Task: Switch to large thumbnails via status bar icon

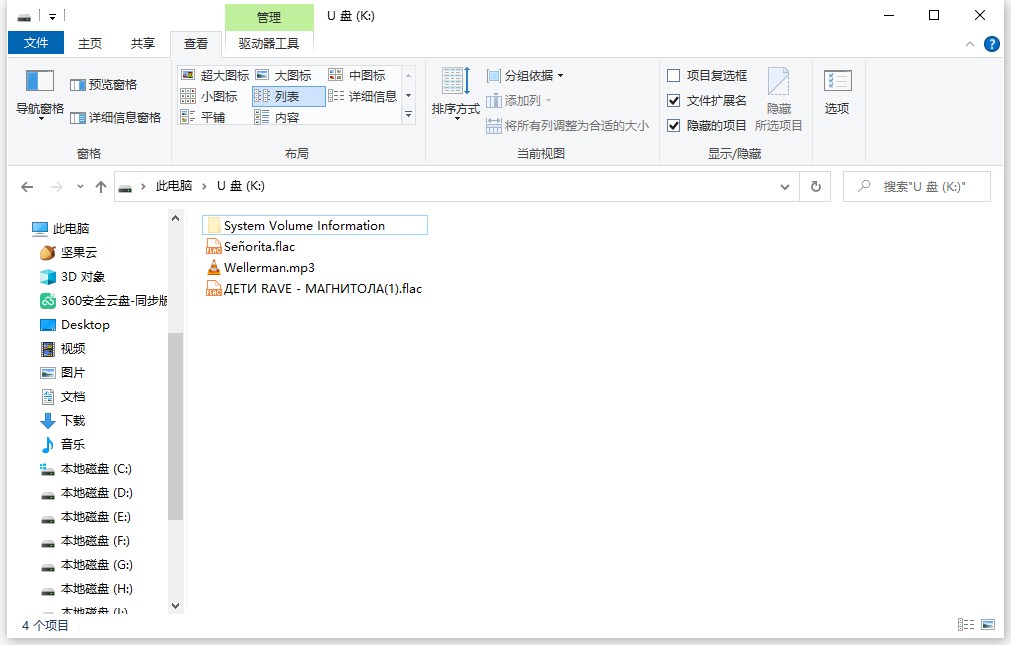Action: point(988,624)
